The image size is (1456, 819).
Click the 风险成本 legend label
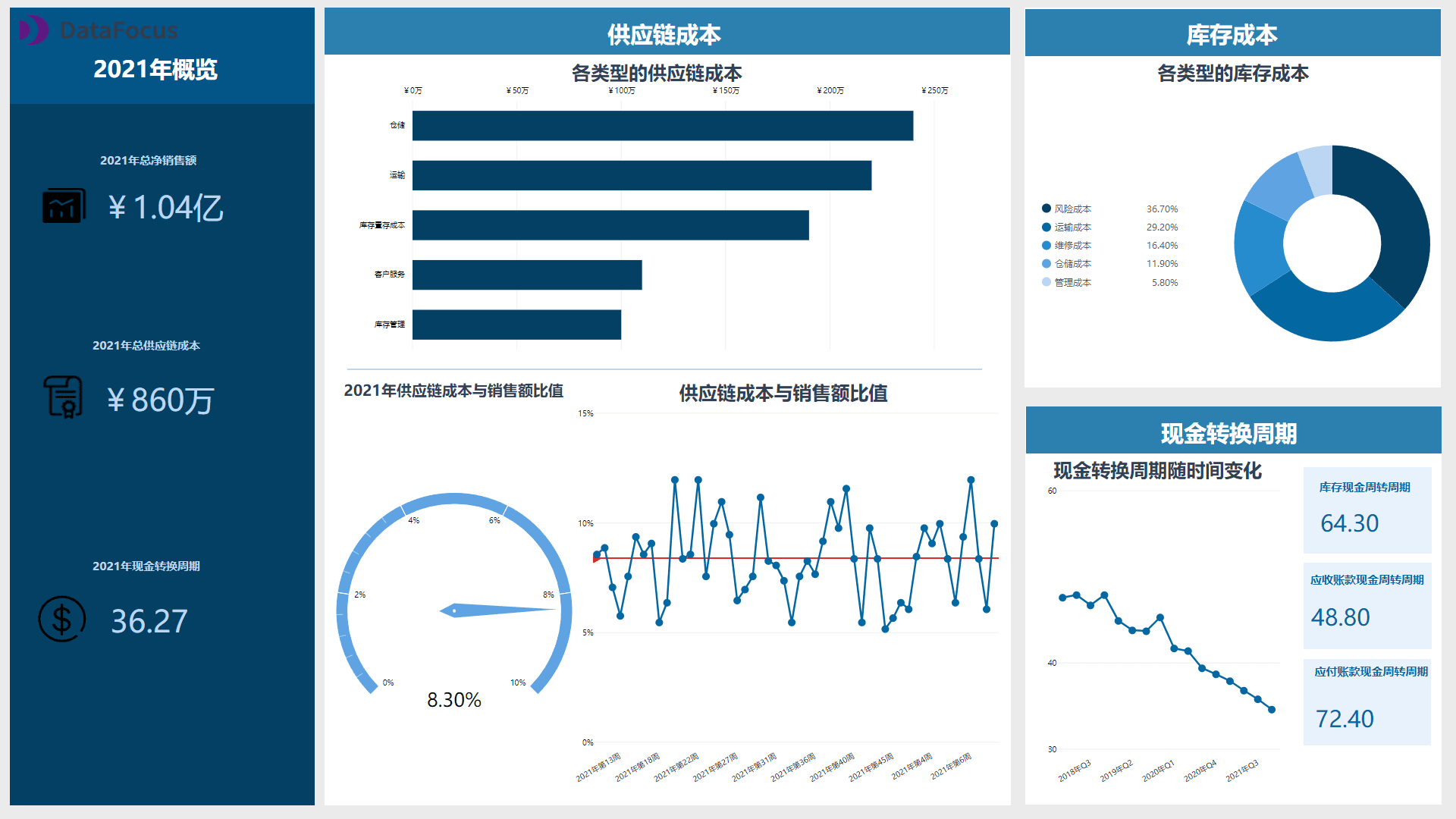pos(1073,209)
